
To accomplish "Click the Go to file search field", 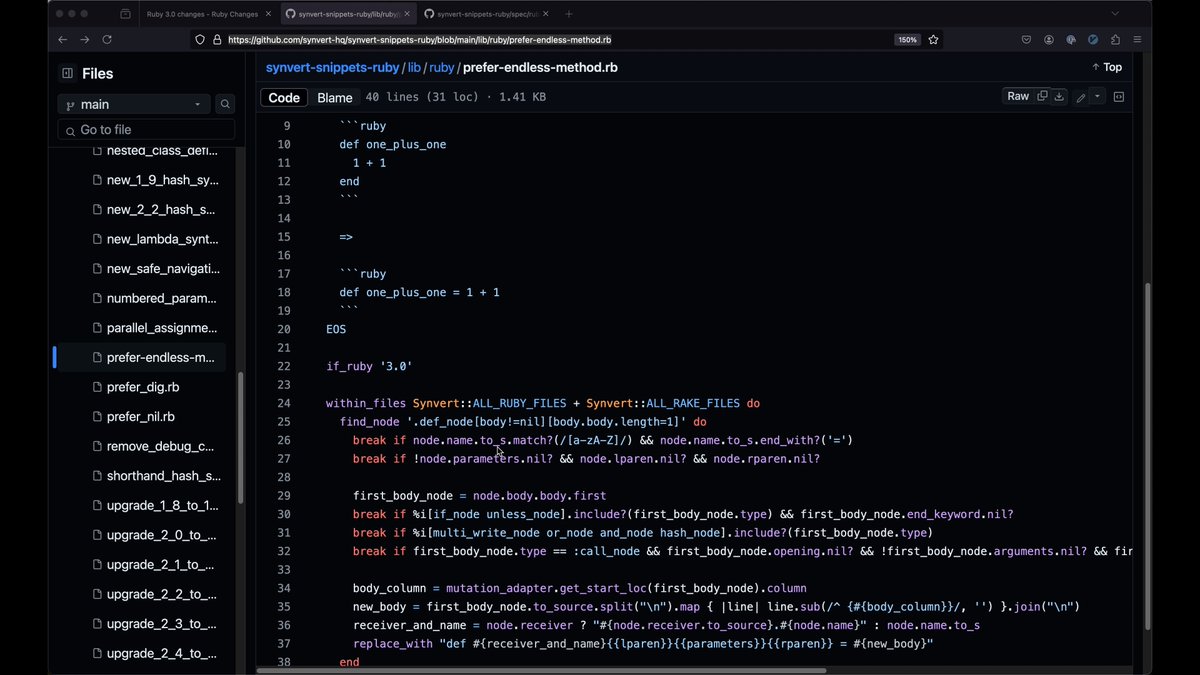I will pyautogui.click(x=146, y=130).
